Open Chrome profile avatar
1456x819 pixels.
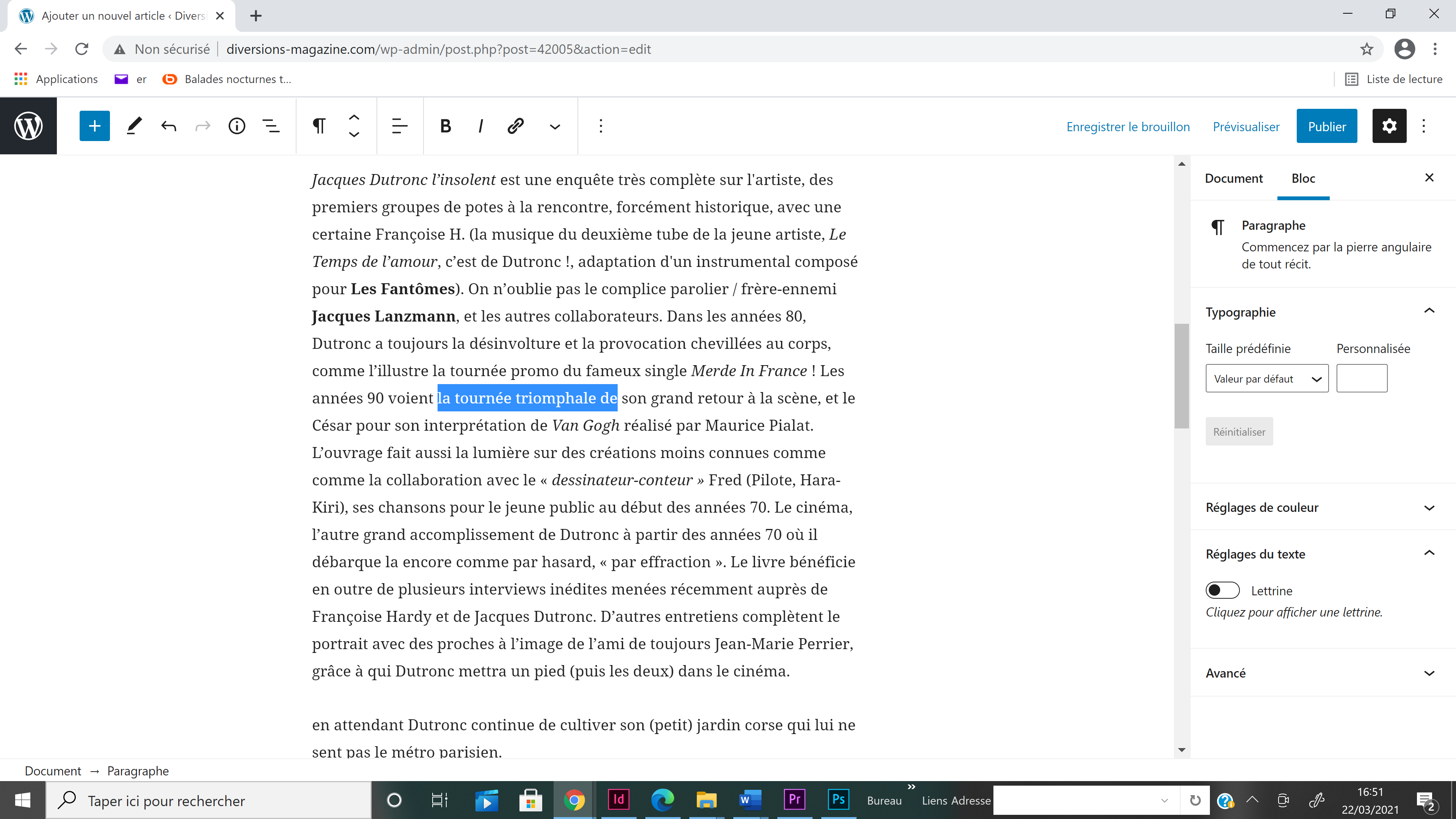(1404, 49)
